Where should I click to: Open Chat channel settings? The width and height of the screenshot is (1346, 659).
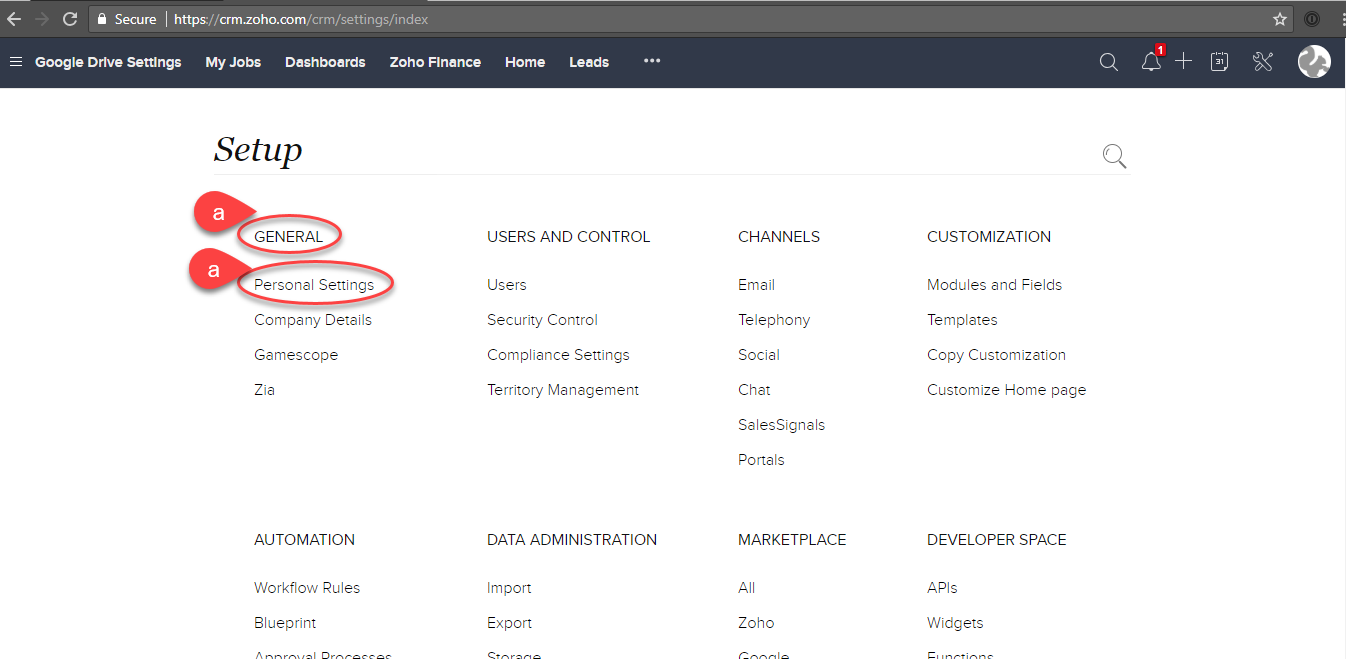coord(754,390)
